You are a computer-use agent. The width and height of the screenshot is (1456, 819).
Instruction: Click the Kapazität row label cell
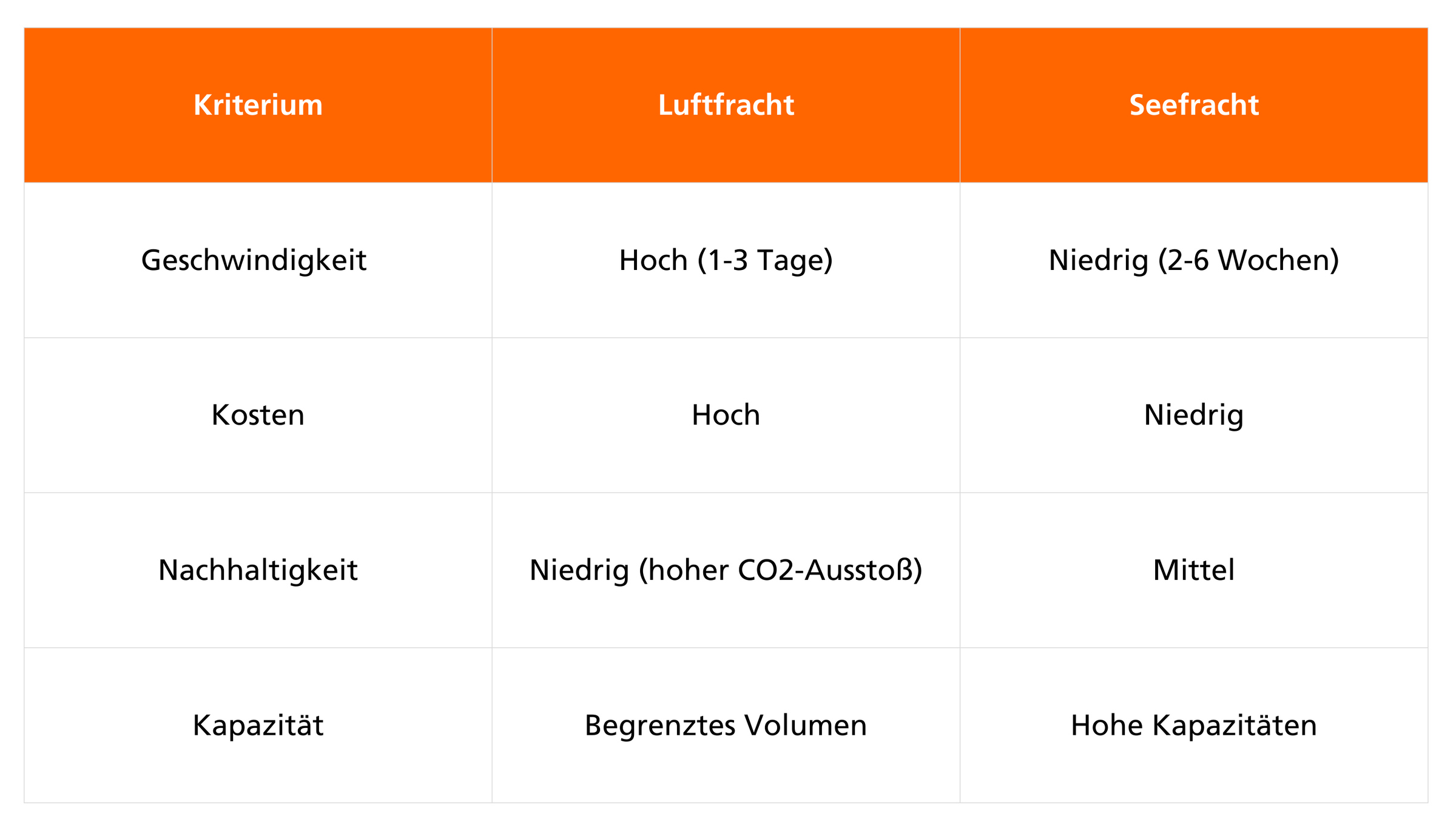(x=258, y=725)
